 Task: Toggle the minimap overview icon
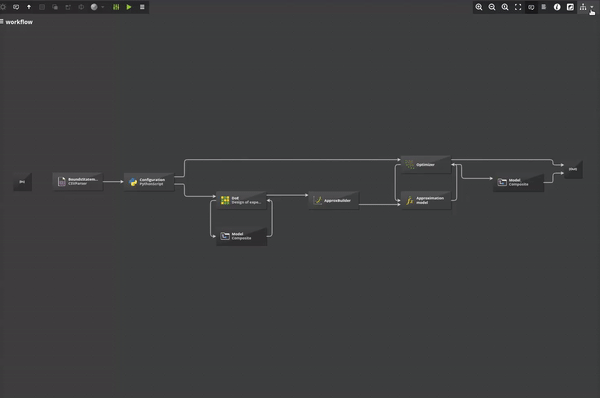point(570,7)
